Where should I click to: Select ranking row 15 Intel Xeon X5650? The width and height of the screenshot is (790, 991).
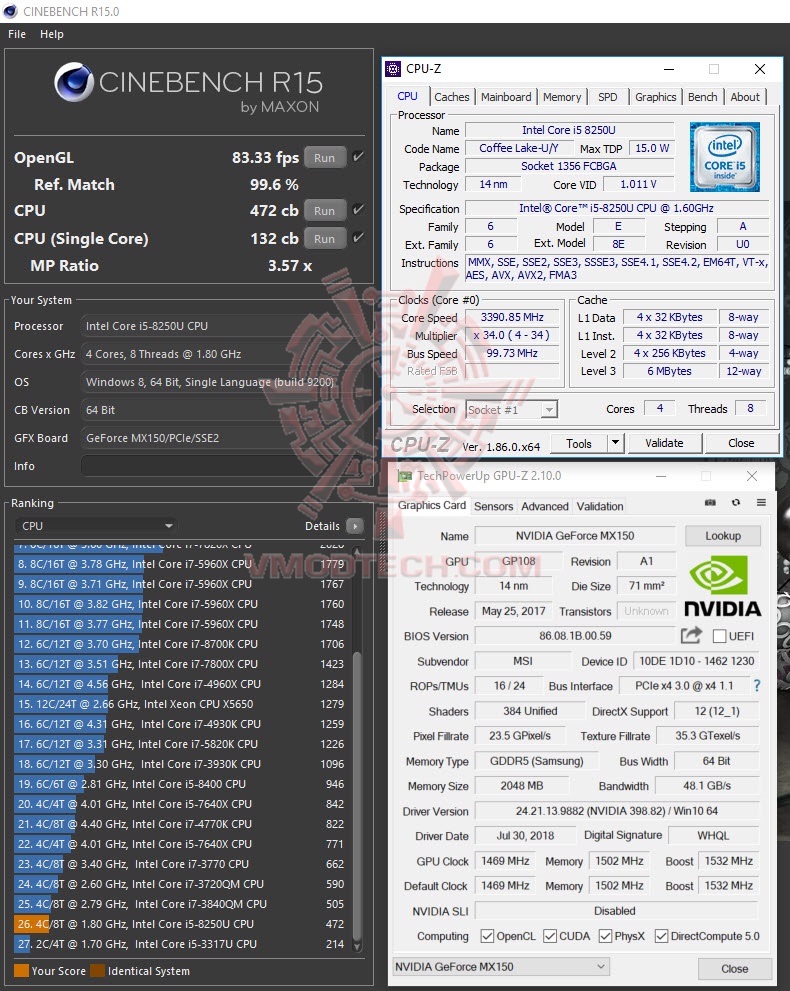tap(182, 704)
